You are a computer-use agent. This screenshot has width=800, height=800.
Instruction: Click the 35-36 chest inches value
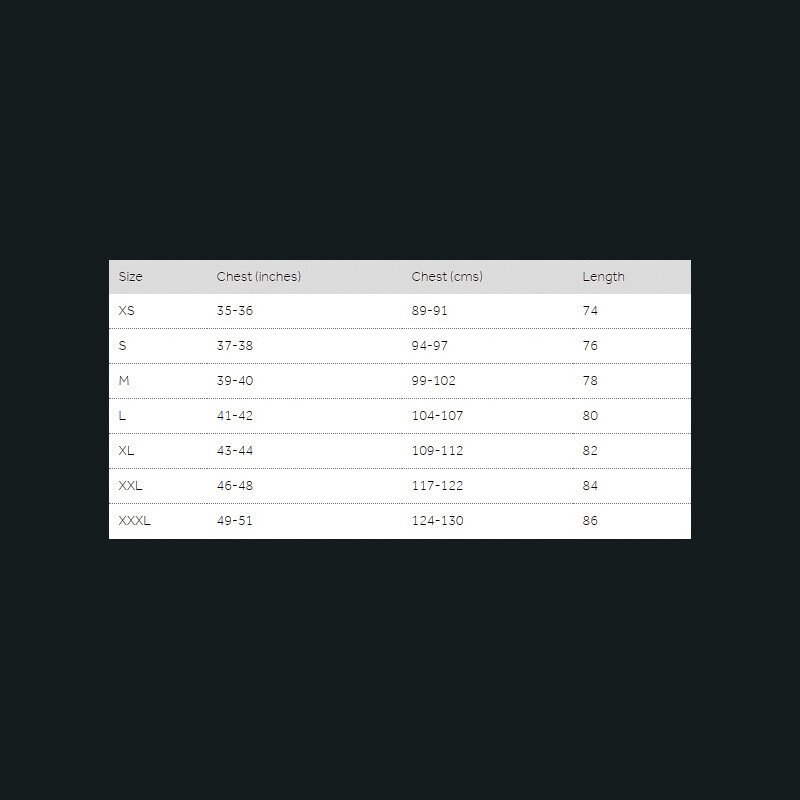(x=235, y=311)
